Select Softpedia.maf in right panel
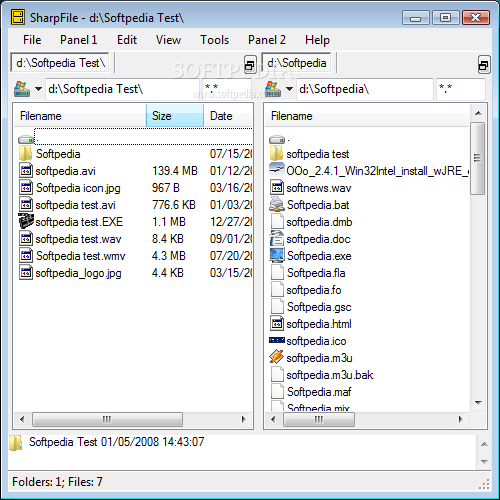 coord(319,392)
